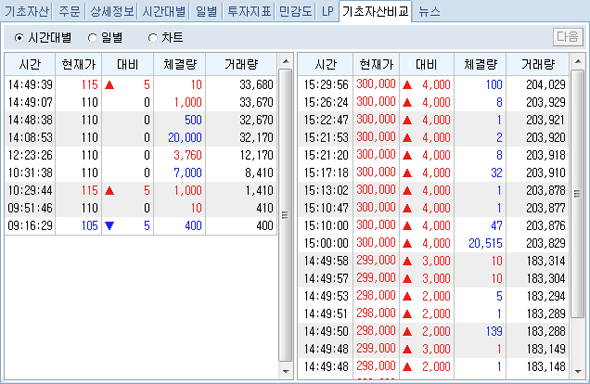Click the 다음 button
The height and width of the screenshot is (384, 590).
click(x=567, y=37)
